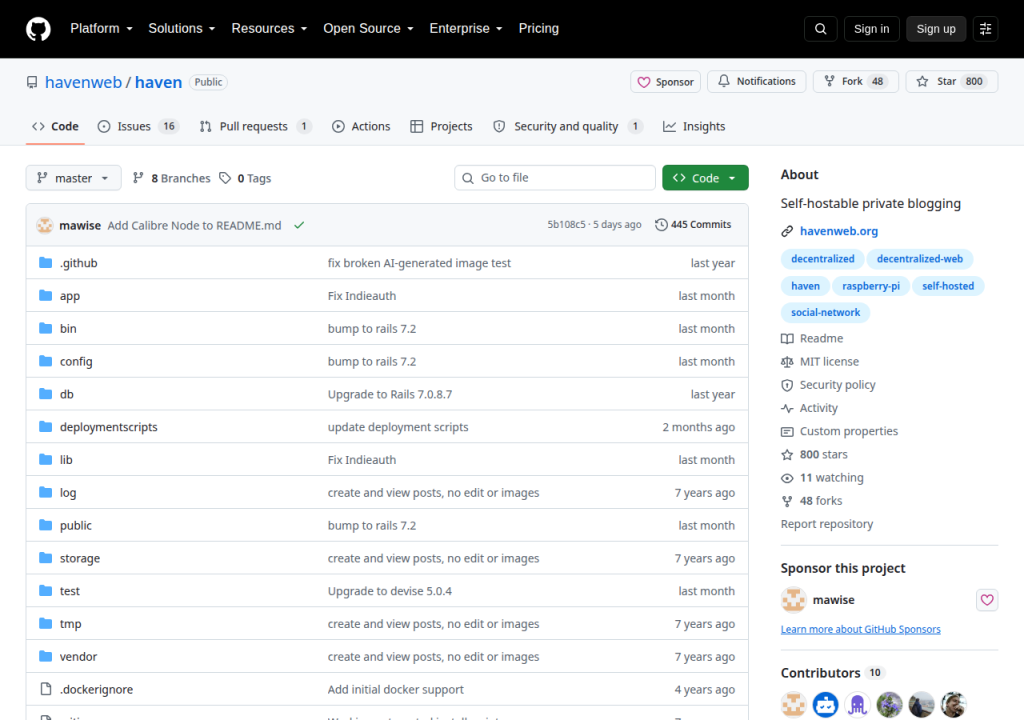This screenshot has height=720, width=1024.
Task: Click the heart Sponsor button
Action: (x=665, y=82)
